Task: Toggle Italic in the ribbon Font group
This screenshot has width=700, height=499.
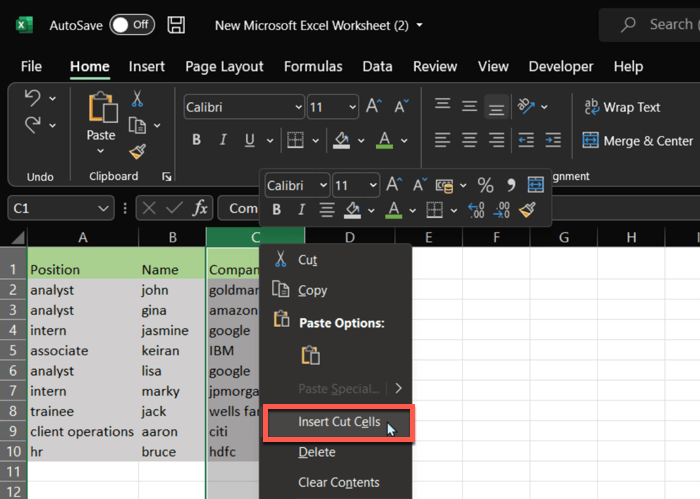Action: pos(224,140)
